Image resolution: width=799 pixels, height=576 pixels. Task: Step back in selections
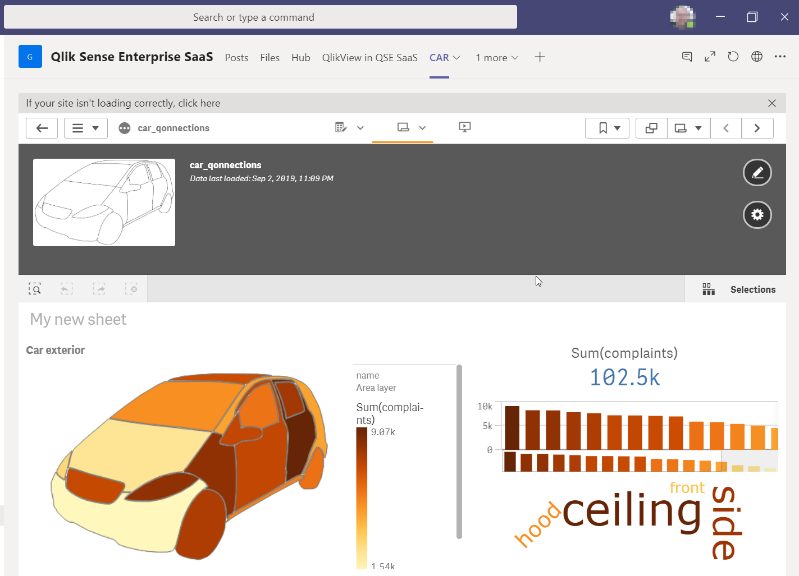click(67, 290)
